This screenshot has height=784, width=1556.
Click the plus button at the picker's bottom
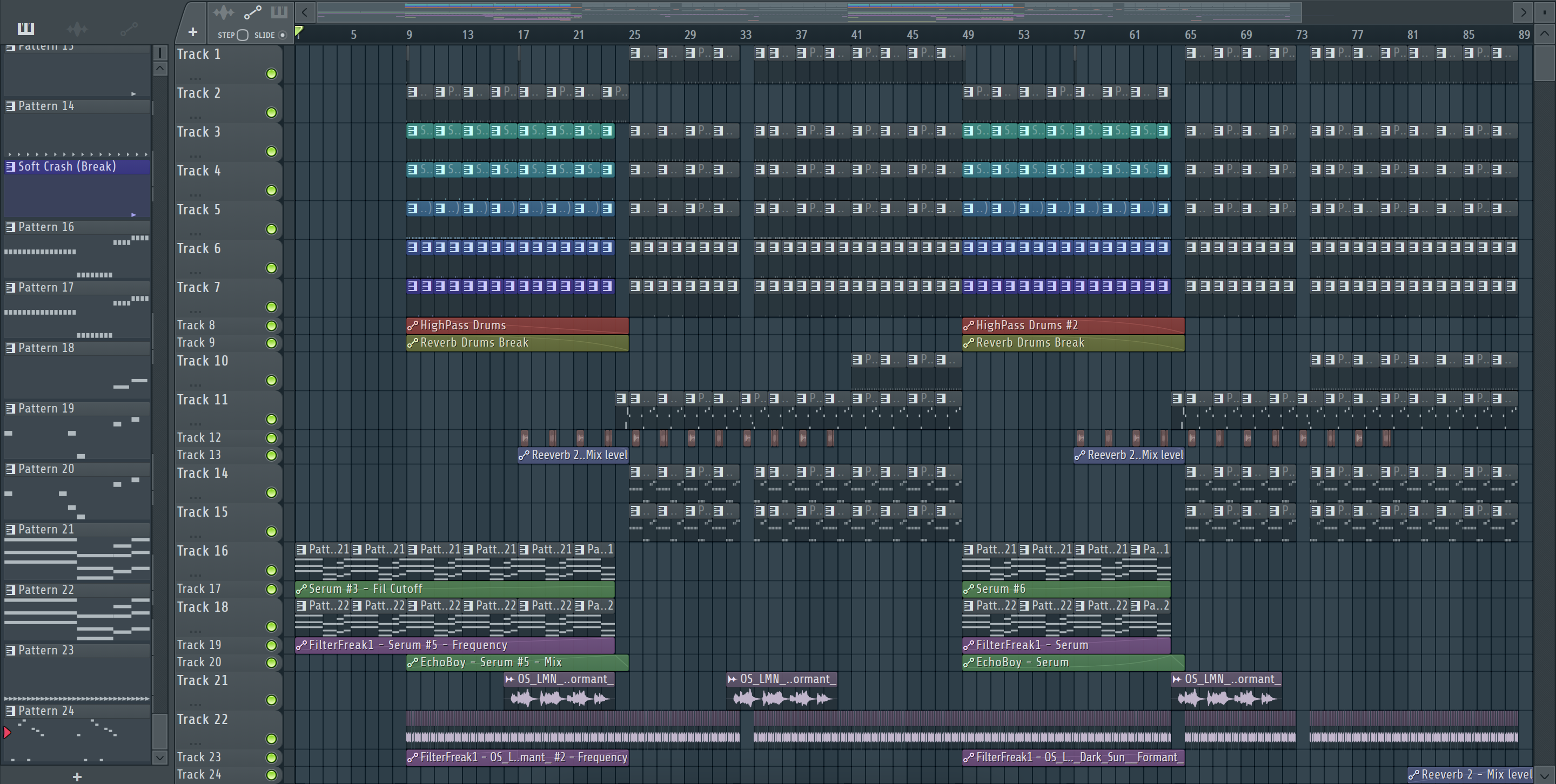pos(77,777)
